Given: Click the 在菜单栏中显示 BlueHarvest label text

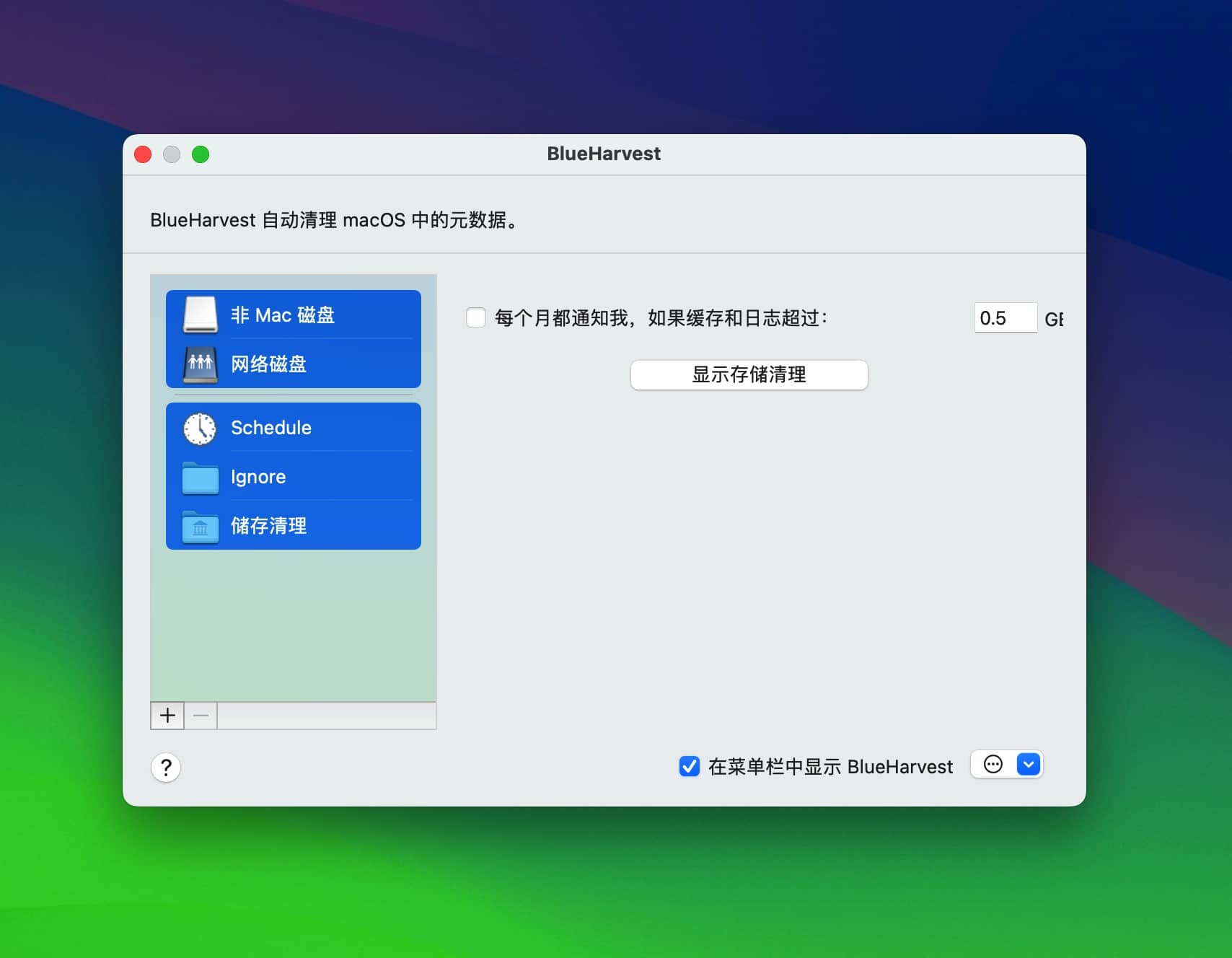Looking at the screenshot, I should coord(830,767).
